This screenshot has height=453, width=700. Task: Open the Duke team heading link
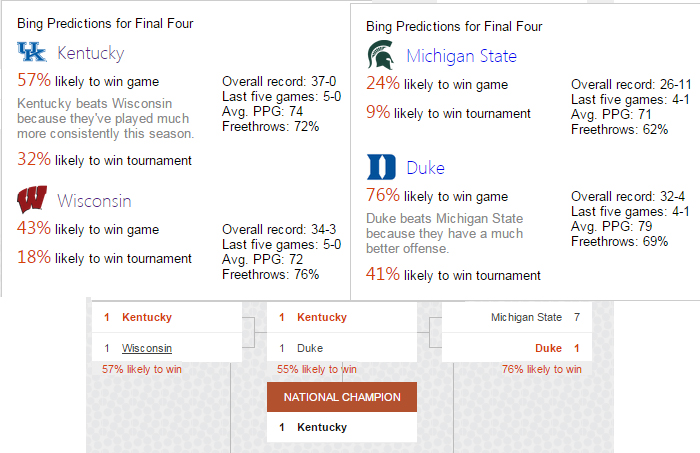tap(425, 168)
